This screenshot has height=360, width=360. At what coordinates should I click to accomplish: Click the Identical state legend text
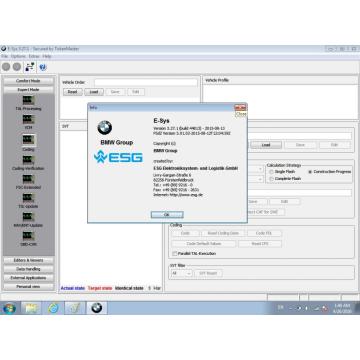click(129, 288)
